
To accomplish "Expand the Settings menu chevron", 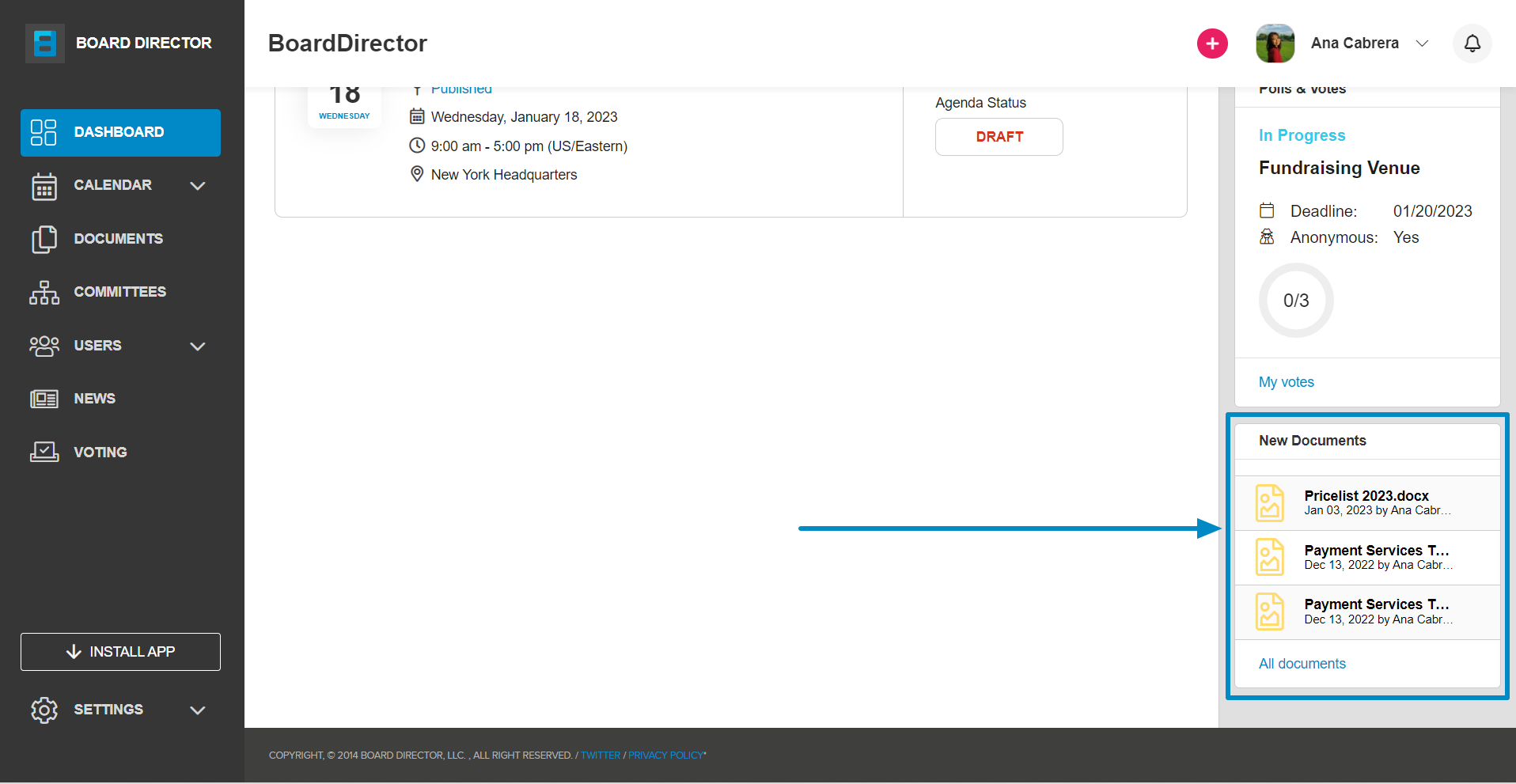I will point(198,710).
